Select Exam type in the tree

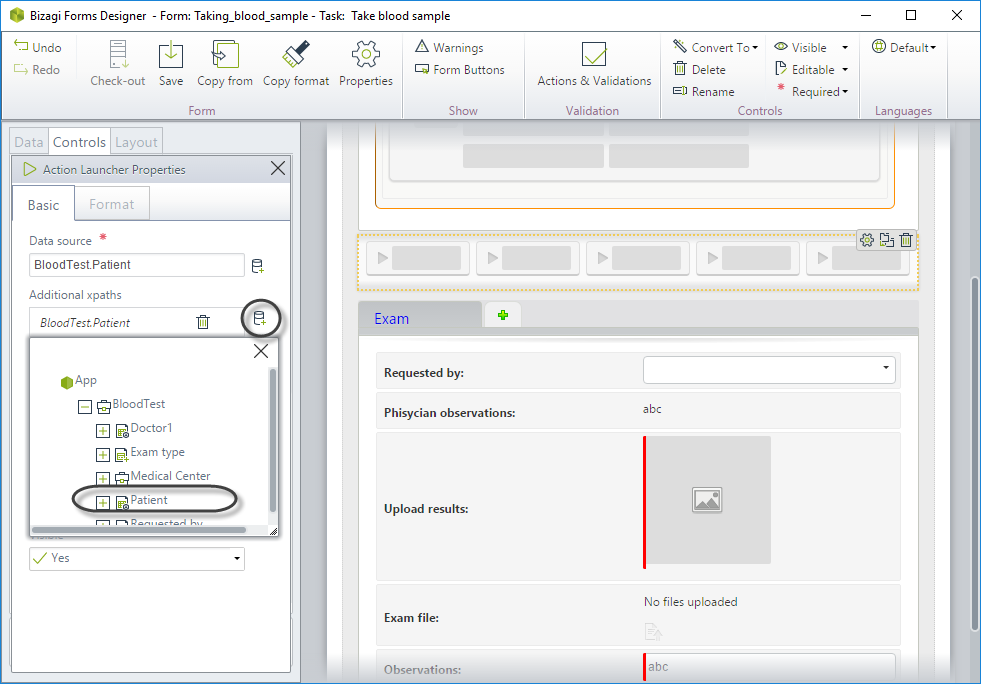click(157, 452)
